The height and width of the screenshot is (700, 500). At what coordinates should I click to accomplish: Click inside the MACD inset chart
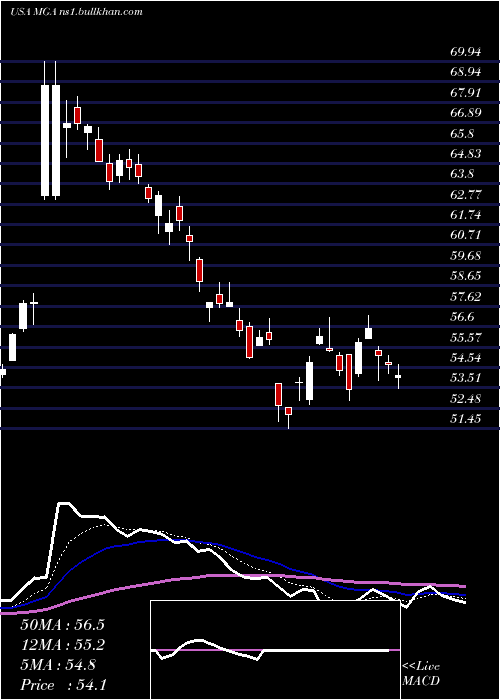275,650
